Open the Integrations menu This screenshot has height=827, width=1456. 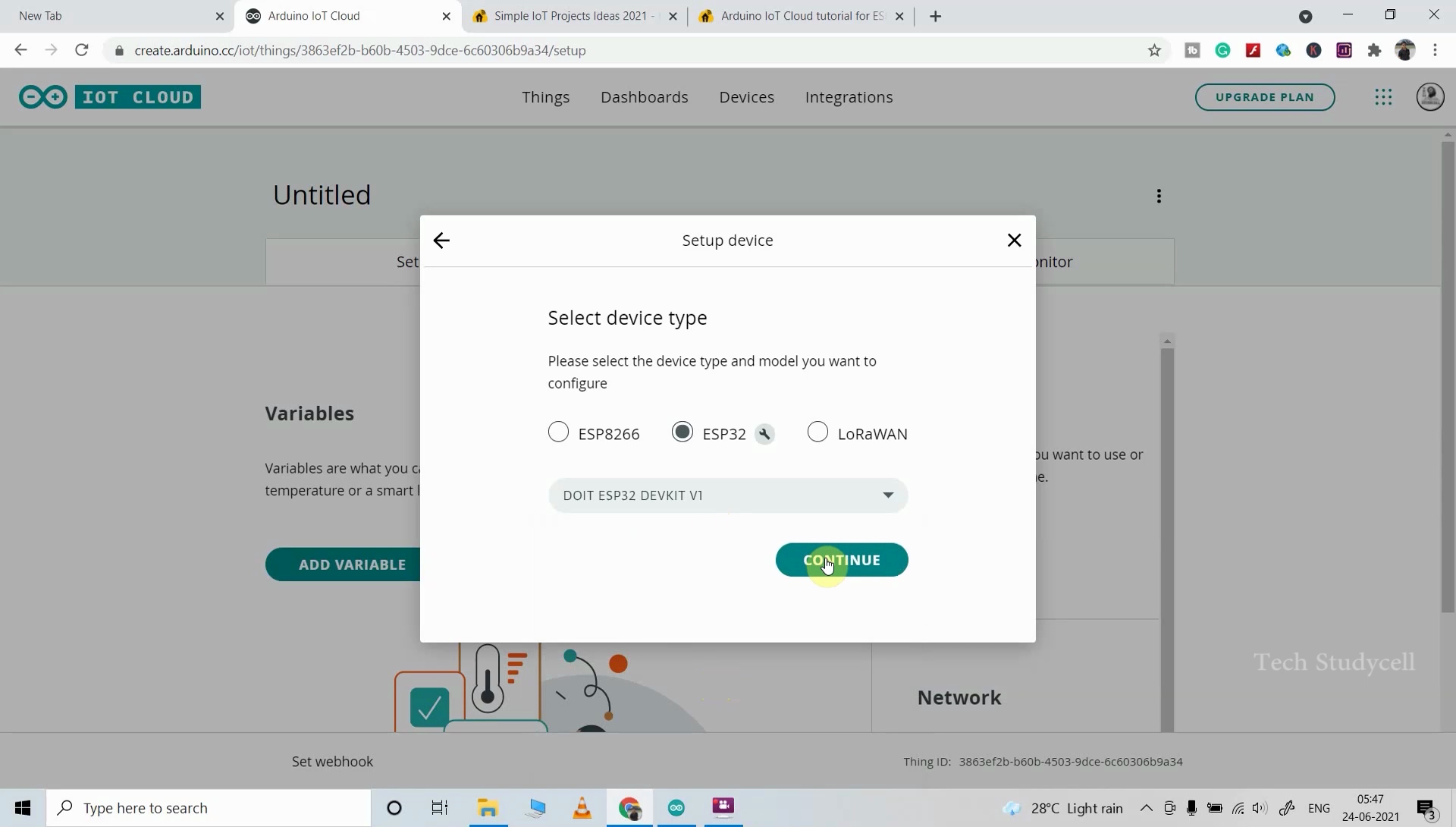click(x=849, y=97)
